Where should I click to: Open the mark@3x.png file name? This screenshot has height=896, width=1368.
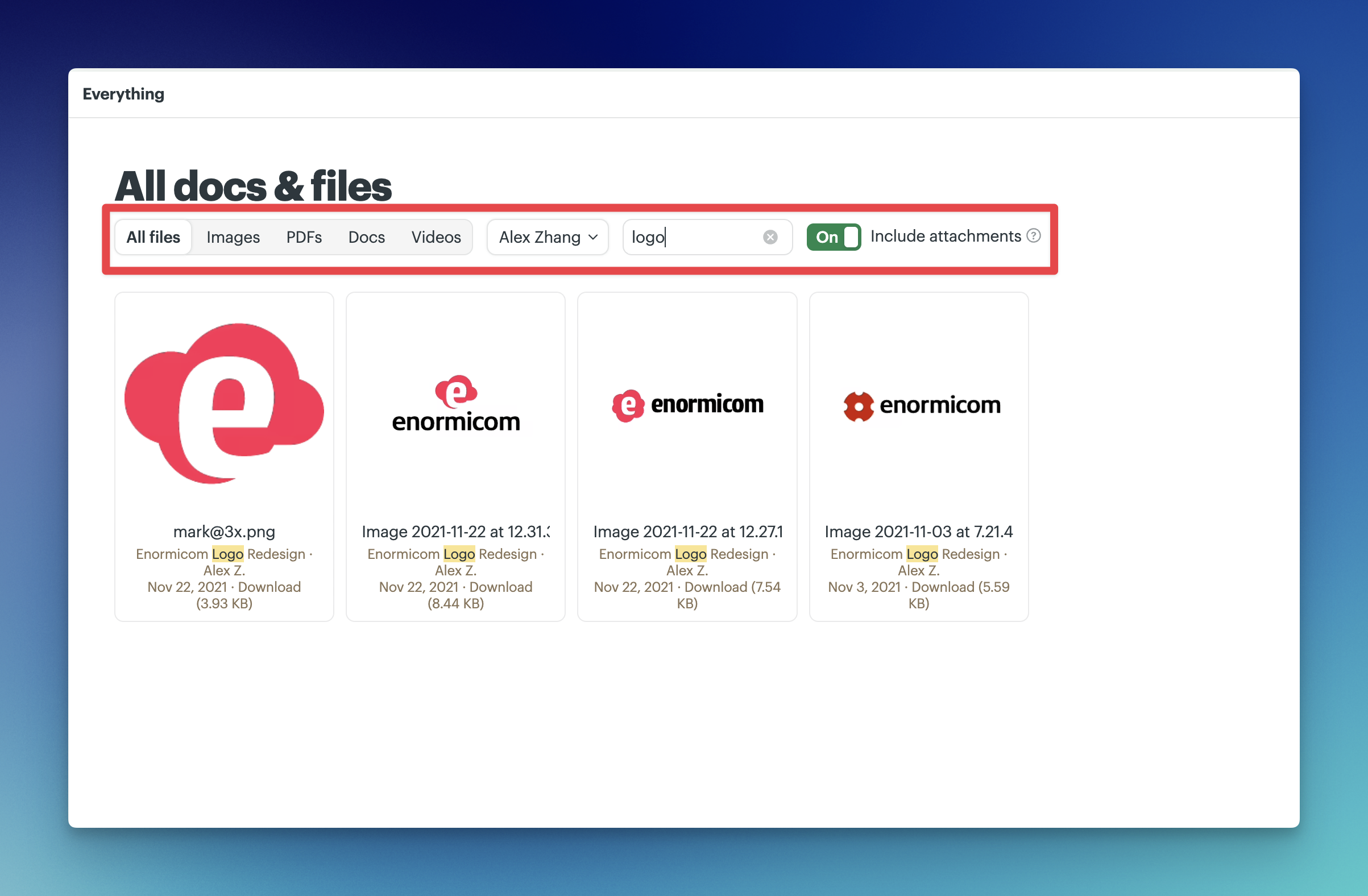pos(224,532)
